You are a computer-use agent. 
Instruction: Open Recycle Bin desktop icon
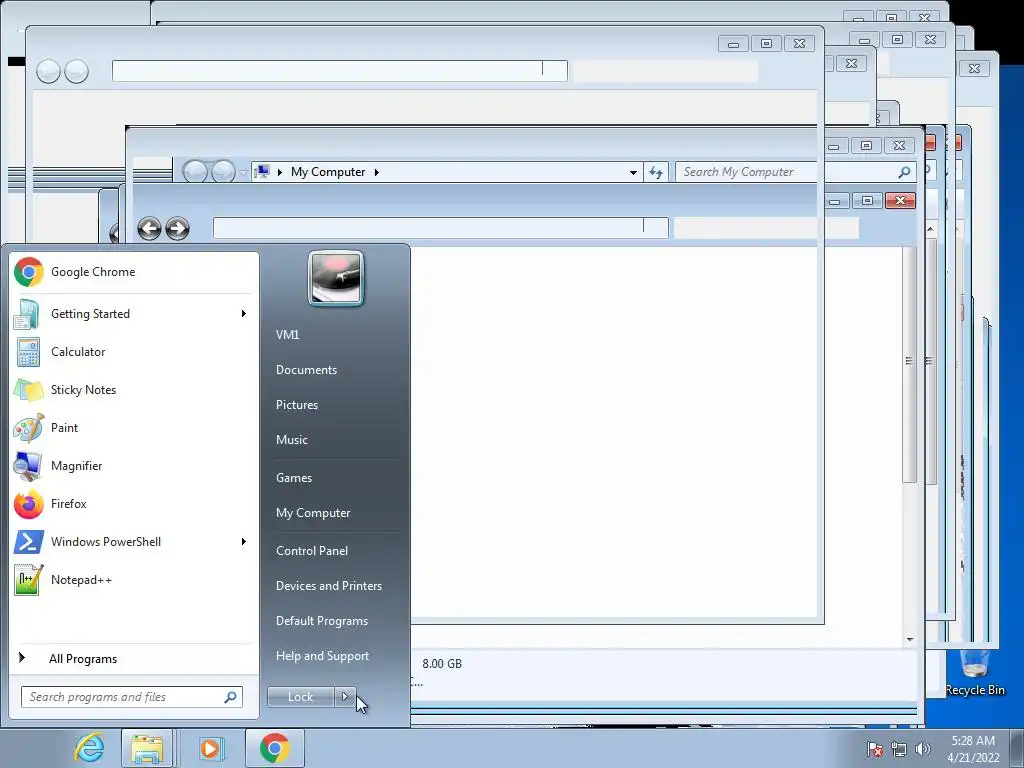975,673
